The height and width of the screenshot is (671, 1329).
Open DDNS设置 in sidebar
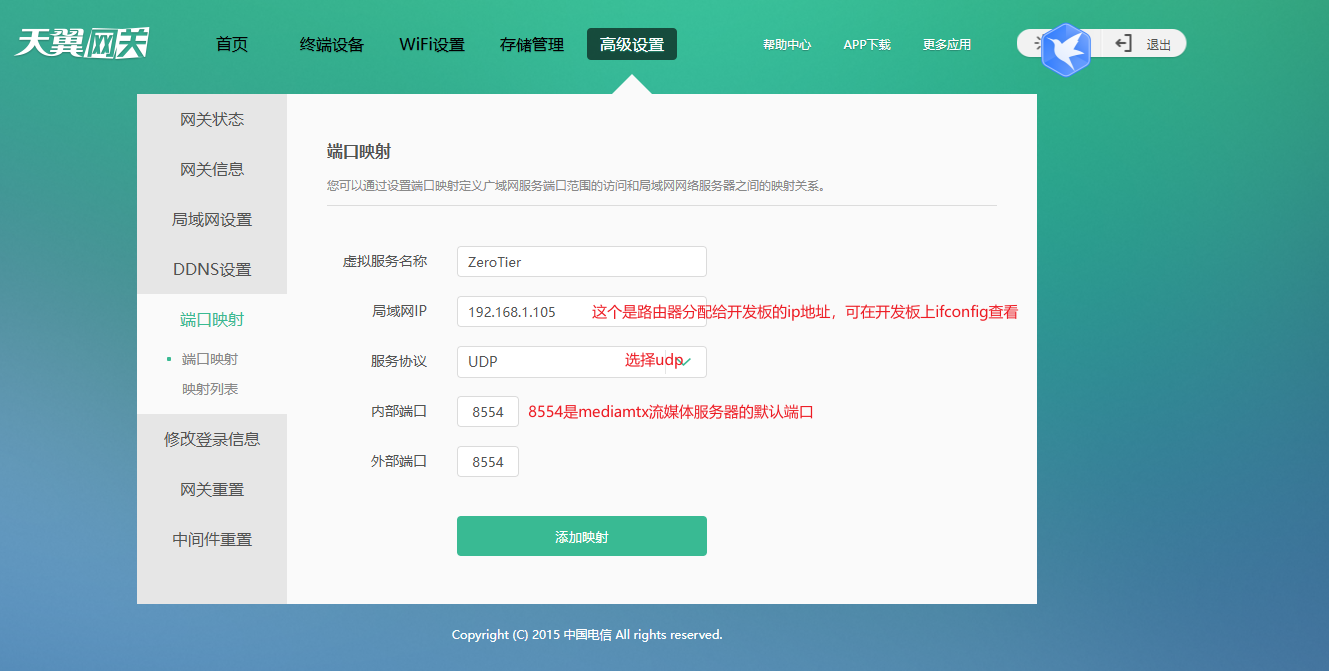point(212,269)
